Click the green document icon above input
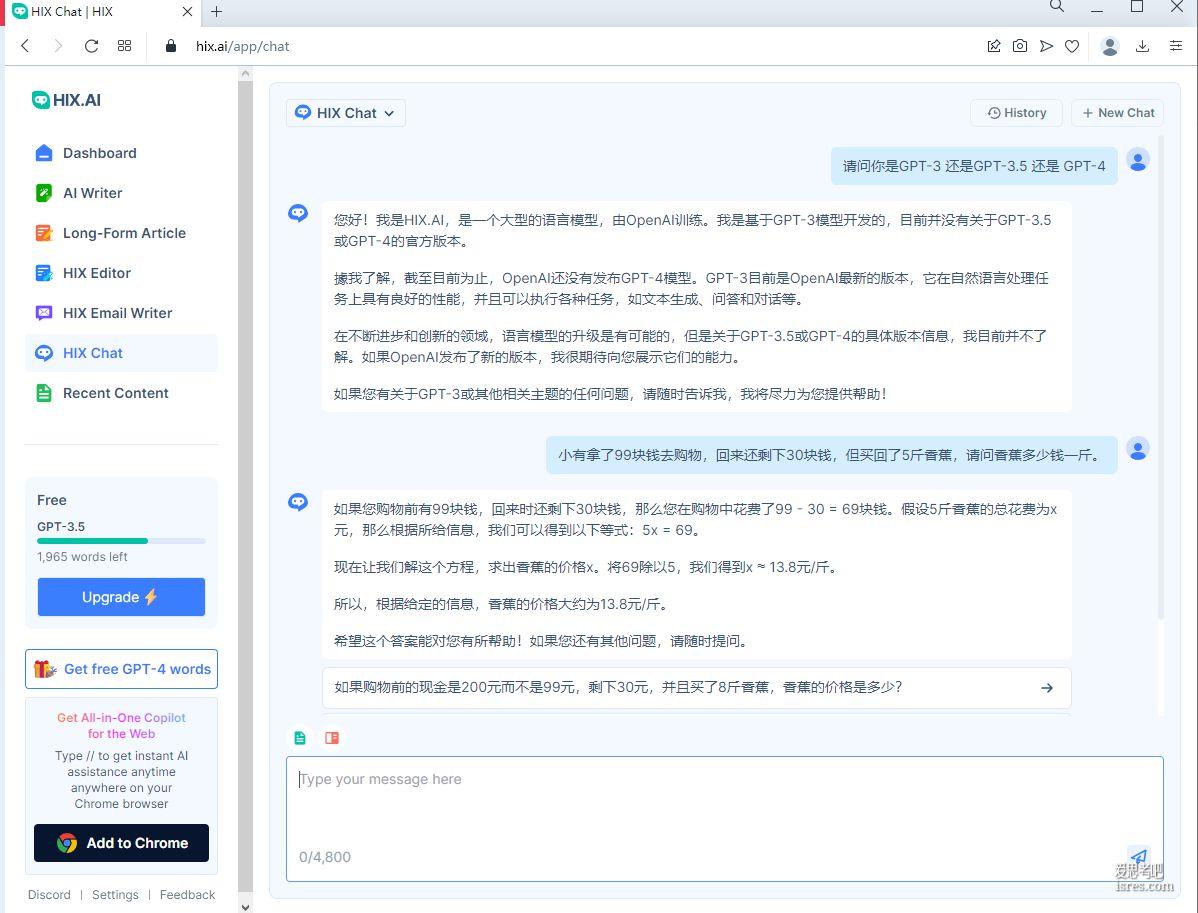1198x913 pixels. [300, 738]
